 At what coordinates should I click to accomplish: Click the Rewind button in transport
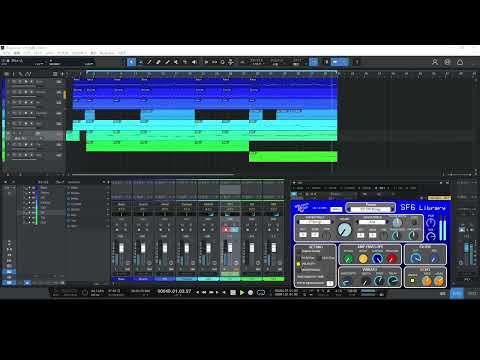(204, 293)
